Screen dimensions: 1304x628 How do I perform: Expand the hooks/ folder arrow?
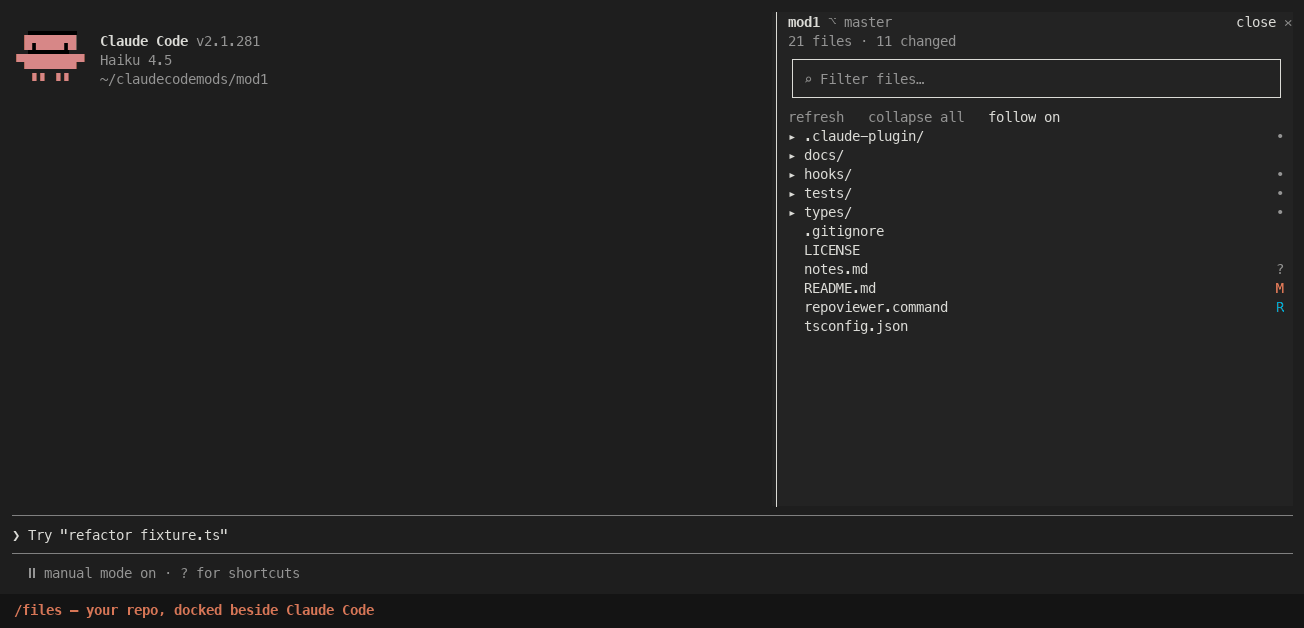792,174
